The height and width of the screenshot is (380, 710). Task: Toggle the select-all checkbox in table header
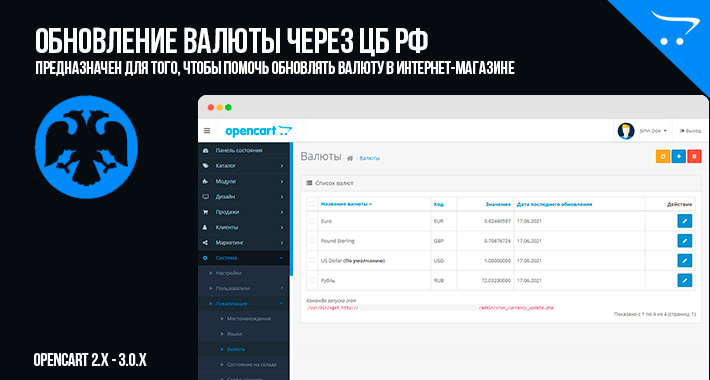(x=312, y=204)
